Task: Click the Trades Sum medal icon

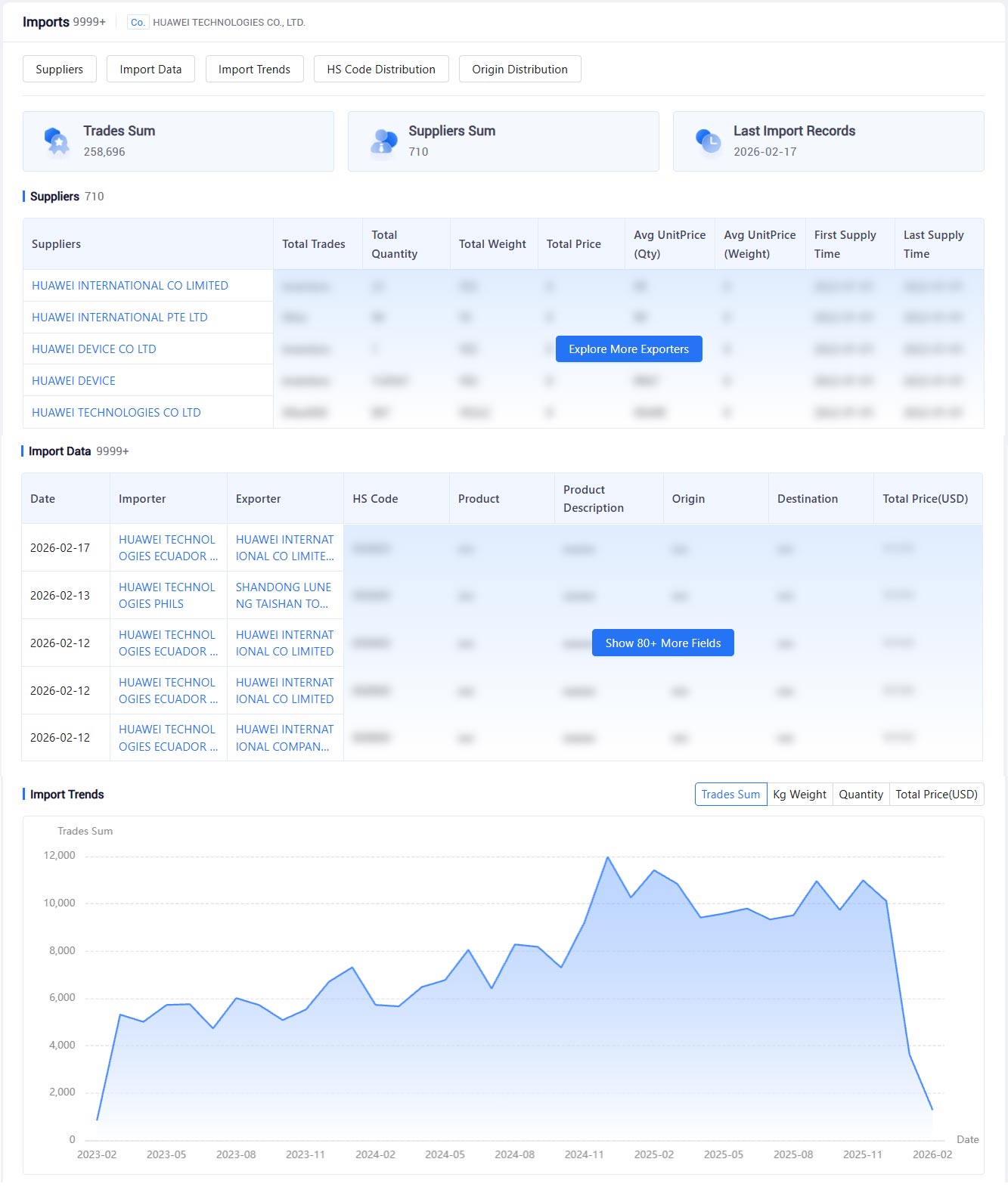Action: tap(57, 141)
